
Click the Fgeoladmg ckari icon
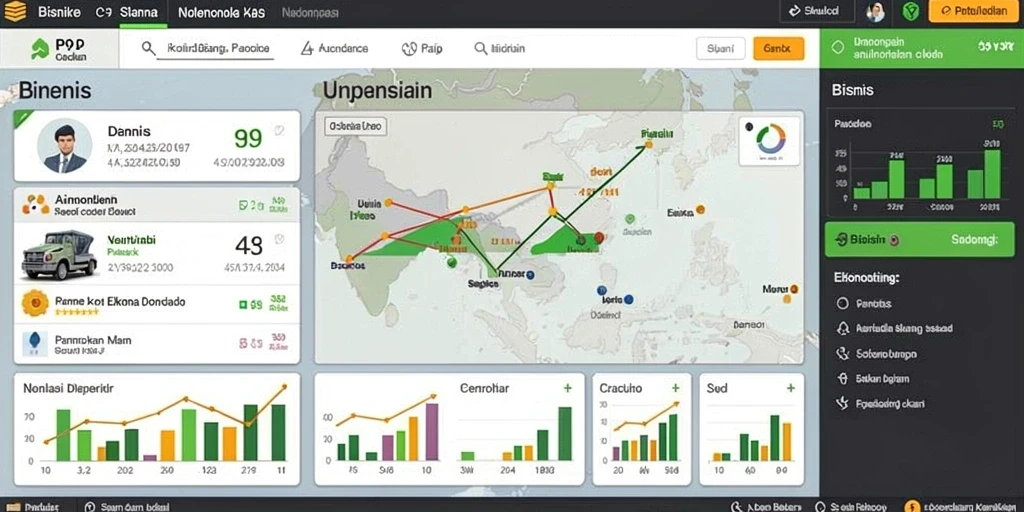click(x=842, y=403)
